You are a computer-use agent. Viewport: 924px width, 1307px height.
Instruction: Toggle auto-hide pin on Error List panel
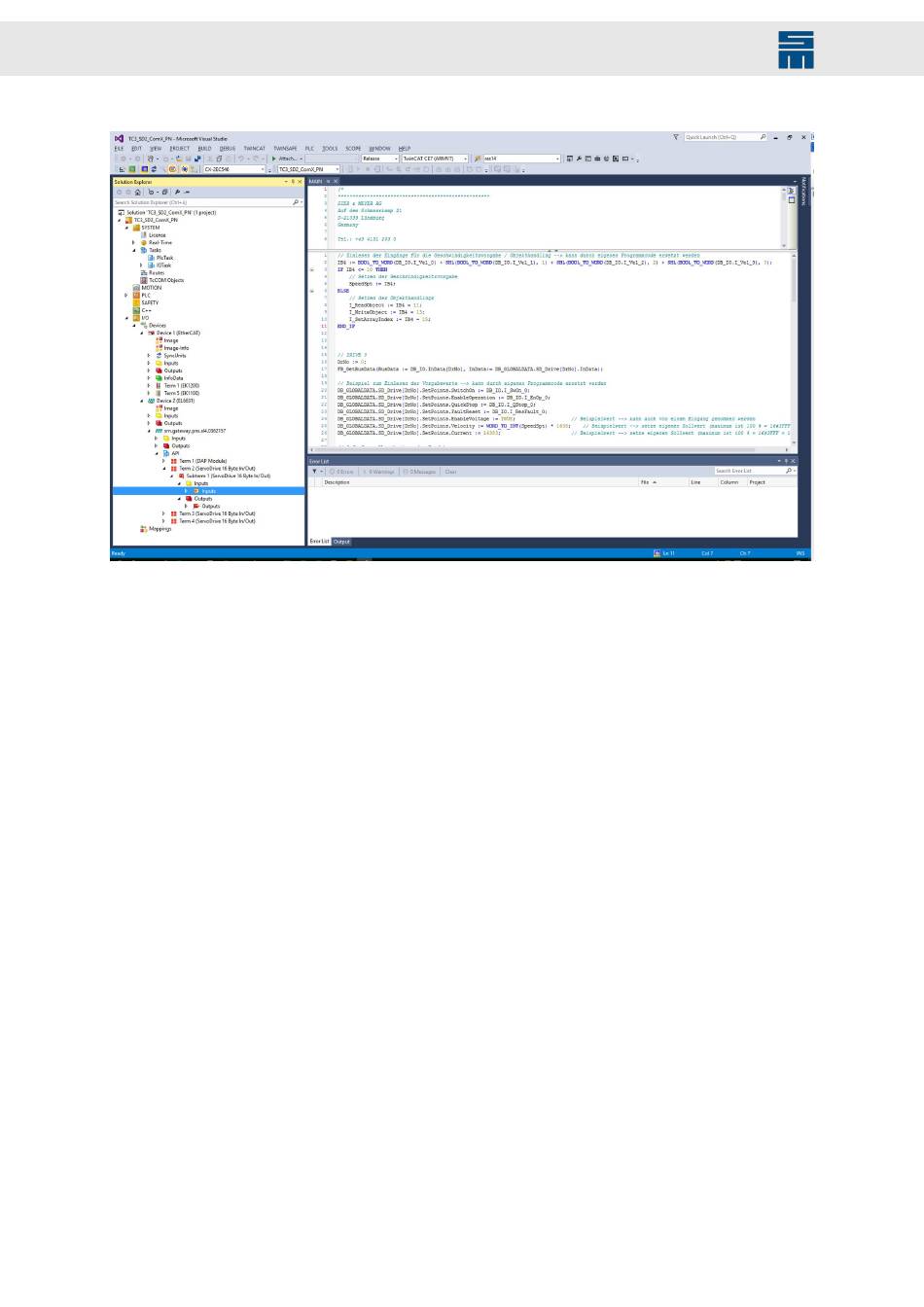[x=786, y=461]
